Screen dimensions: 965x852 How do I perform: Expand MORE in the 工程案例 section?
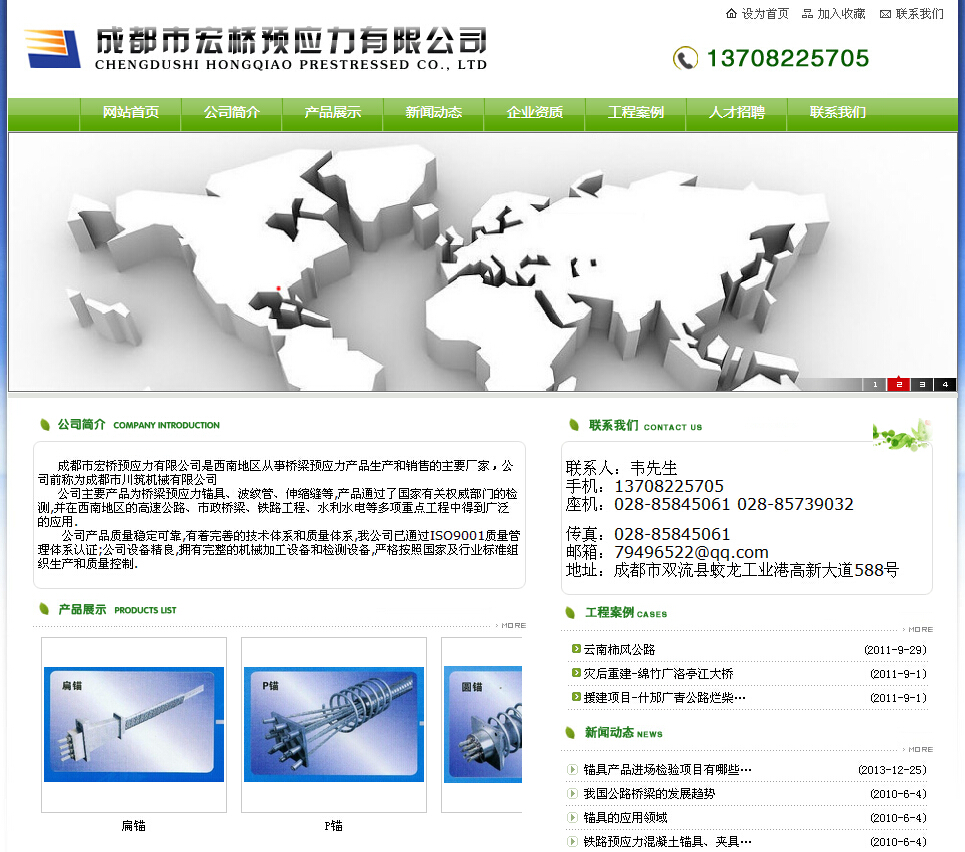click(x=919, y=629)
